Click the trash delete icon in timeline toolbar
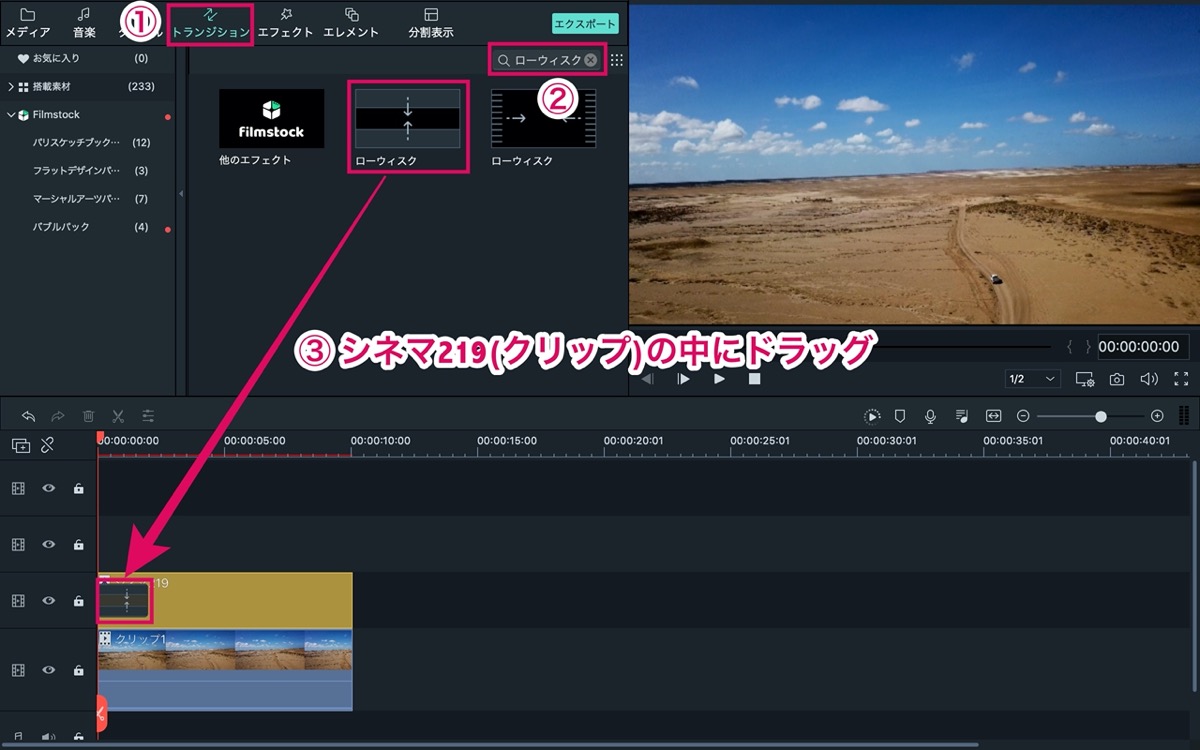 pyautogui.click(x=88, y=416)
